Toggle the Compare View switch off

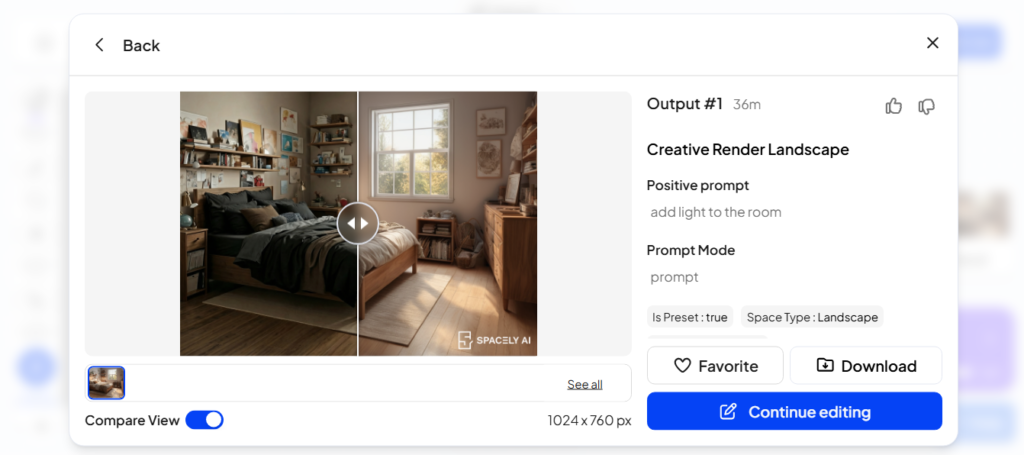[204, 420]
